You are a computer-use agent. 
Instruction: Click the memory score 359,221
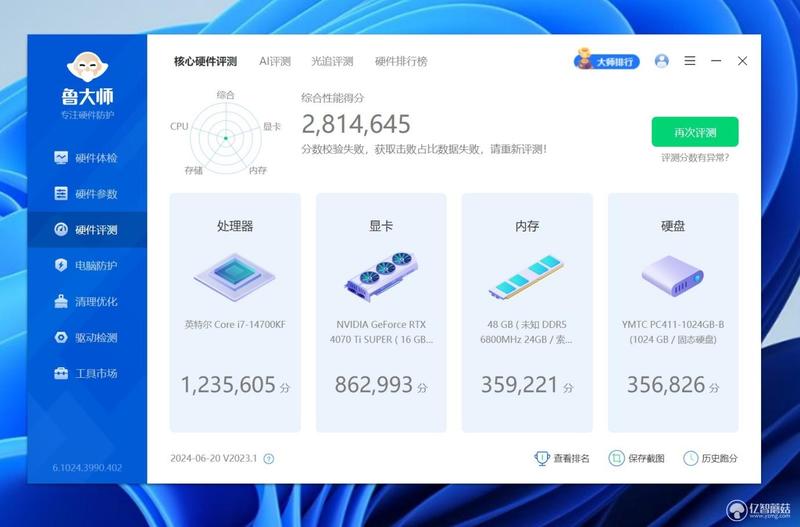coord(519,385)
